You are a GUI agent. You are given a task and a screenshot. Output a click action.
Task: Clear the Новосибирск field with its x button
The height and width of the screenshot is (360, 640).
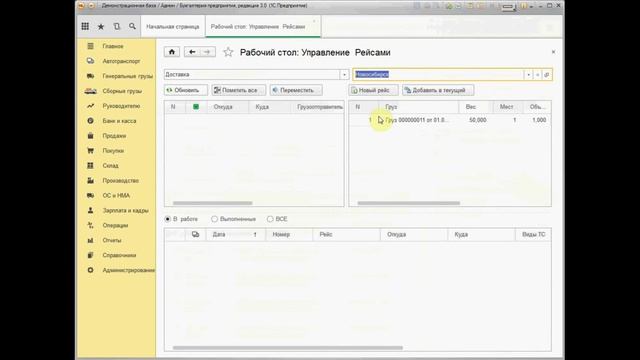click(538, 75)
